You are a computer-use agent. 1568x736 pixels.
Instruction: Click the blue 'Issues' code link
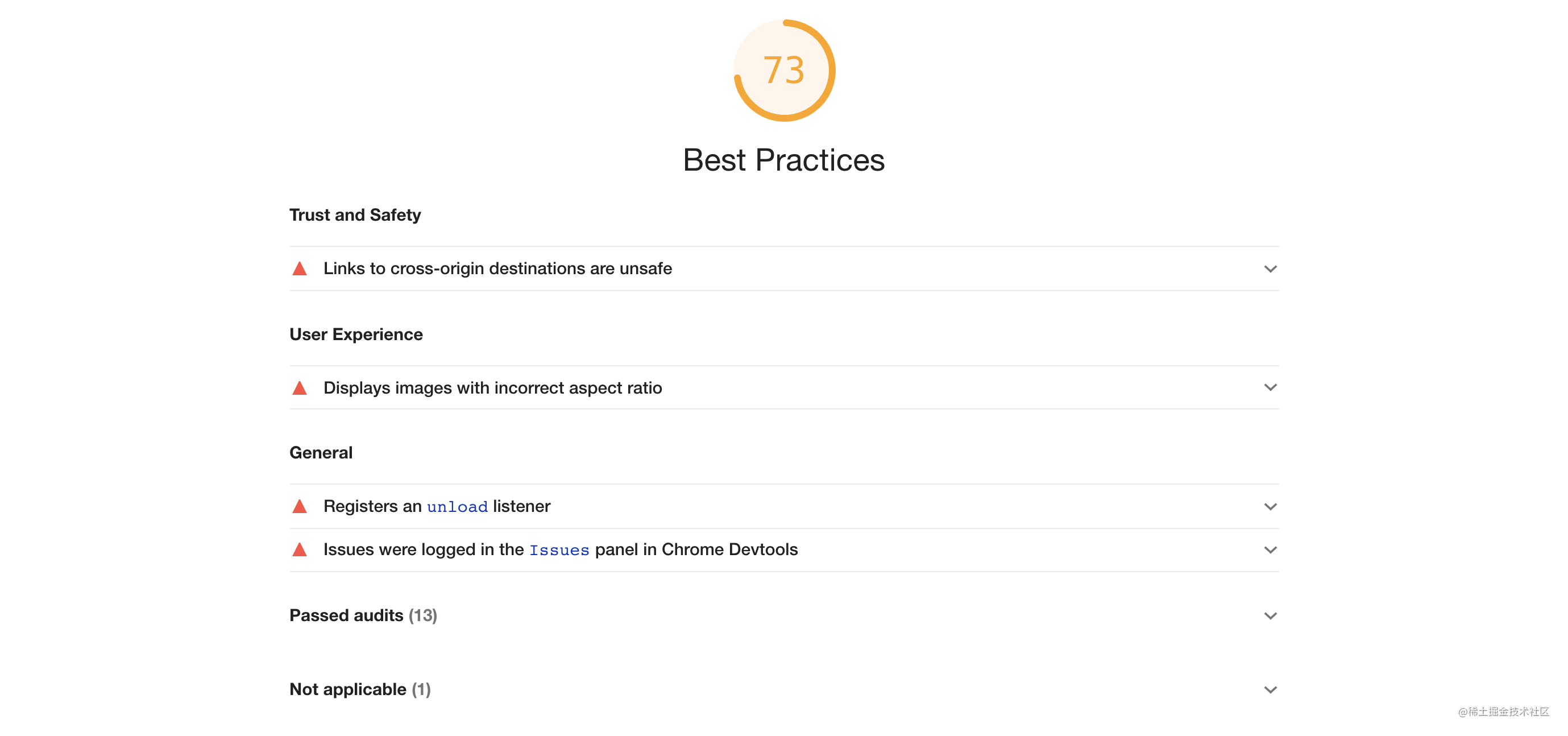point(559,549)
